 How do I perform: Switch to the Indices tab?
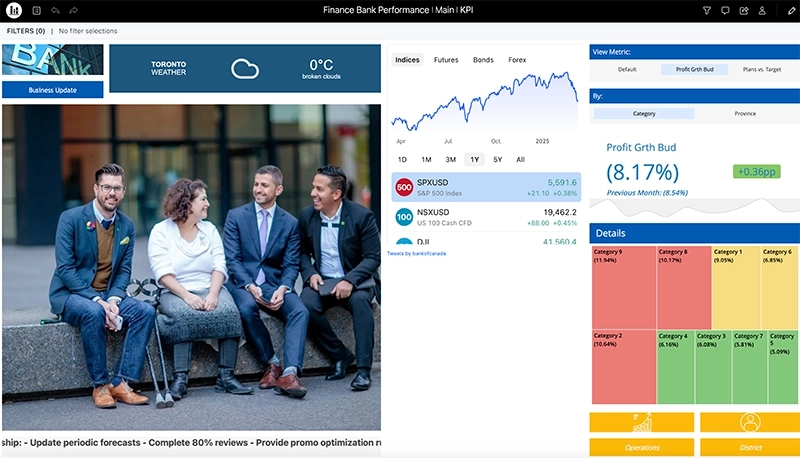(407, 60)
